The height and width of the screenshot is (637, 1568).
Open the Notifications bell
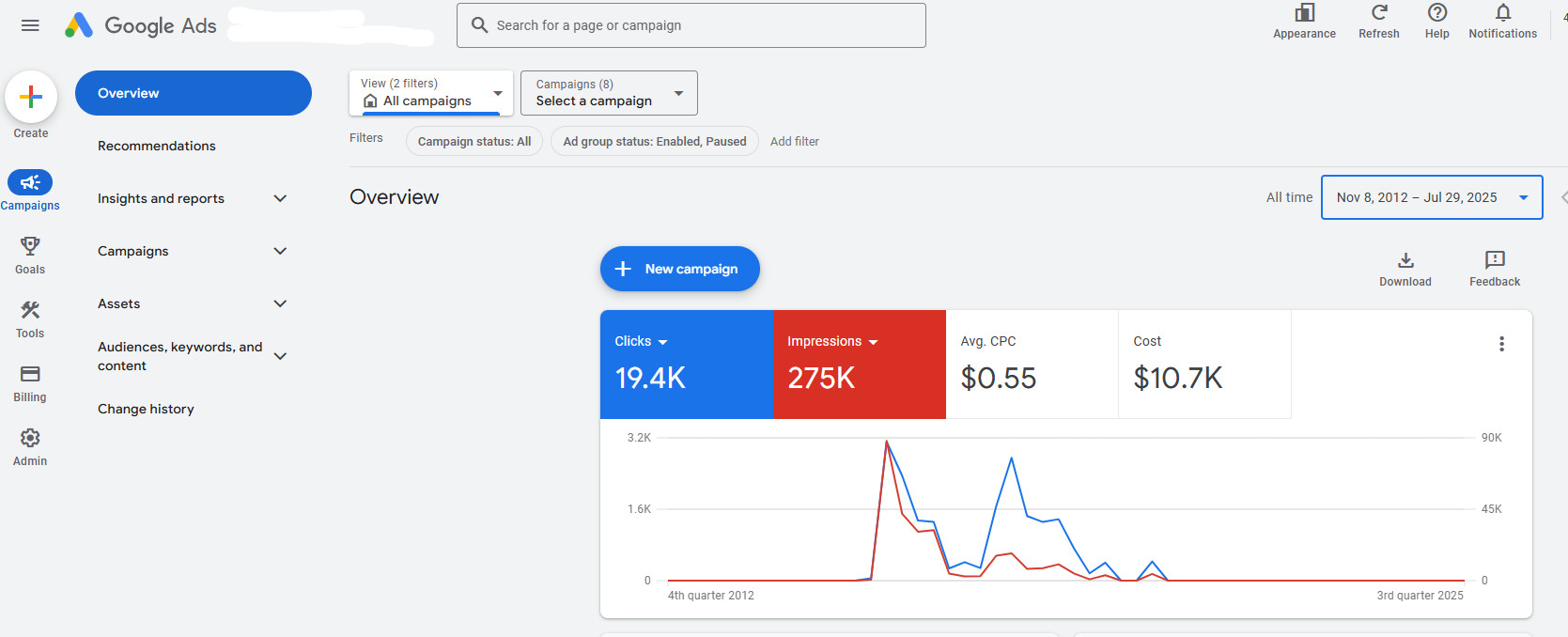tap(1502, 14)
